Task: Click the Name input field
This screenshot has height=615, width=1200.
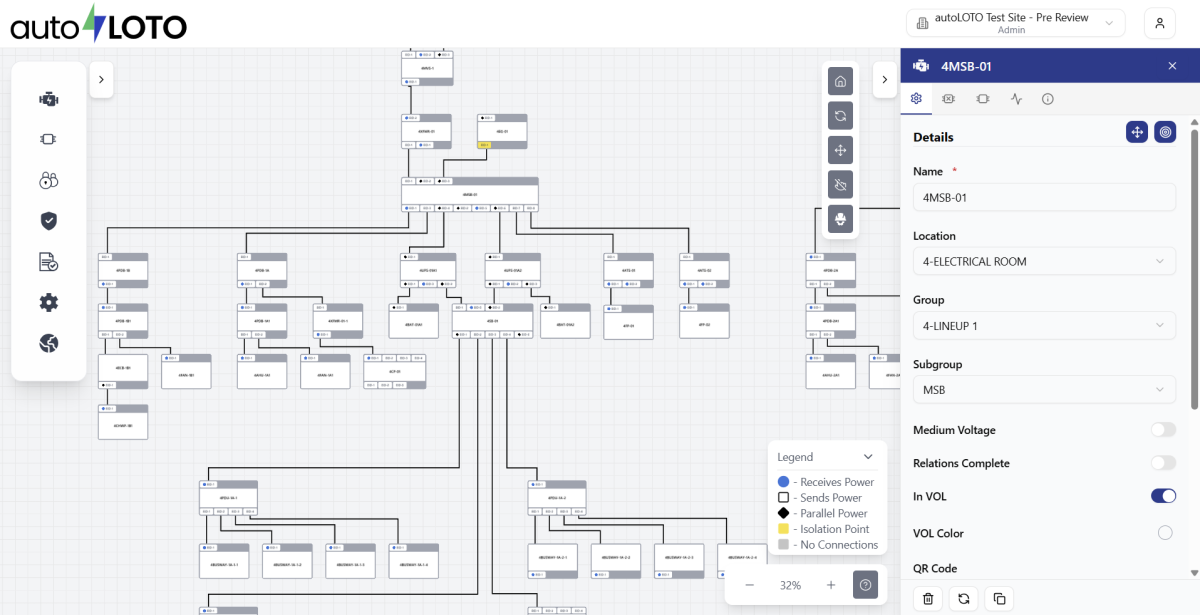Action: tap(1043, 197)
